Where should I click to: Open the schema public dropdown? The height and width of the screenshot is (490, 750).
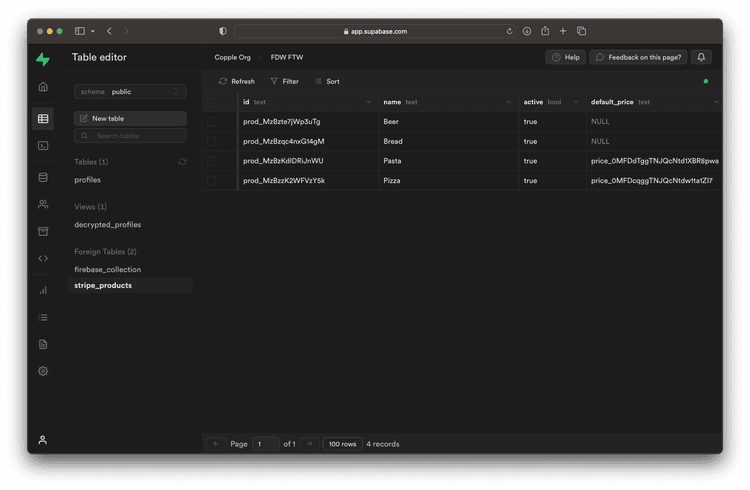pyautogui.click(x=130, y=92)
